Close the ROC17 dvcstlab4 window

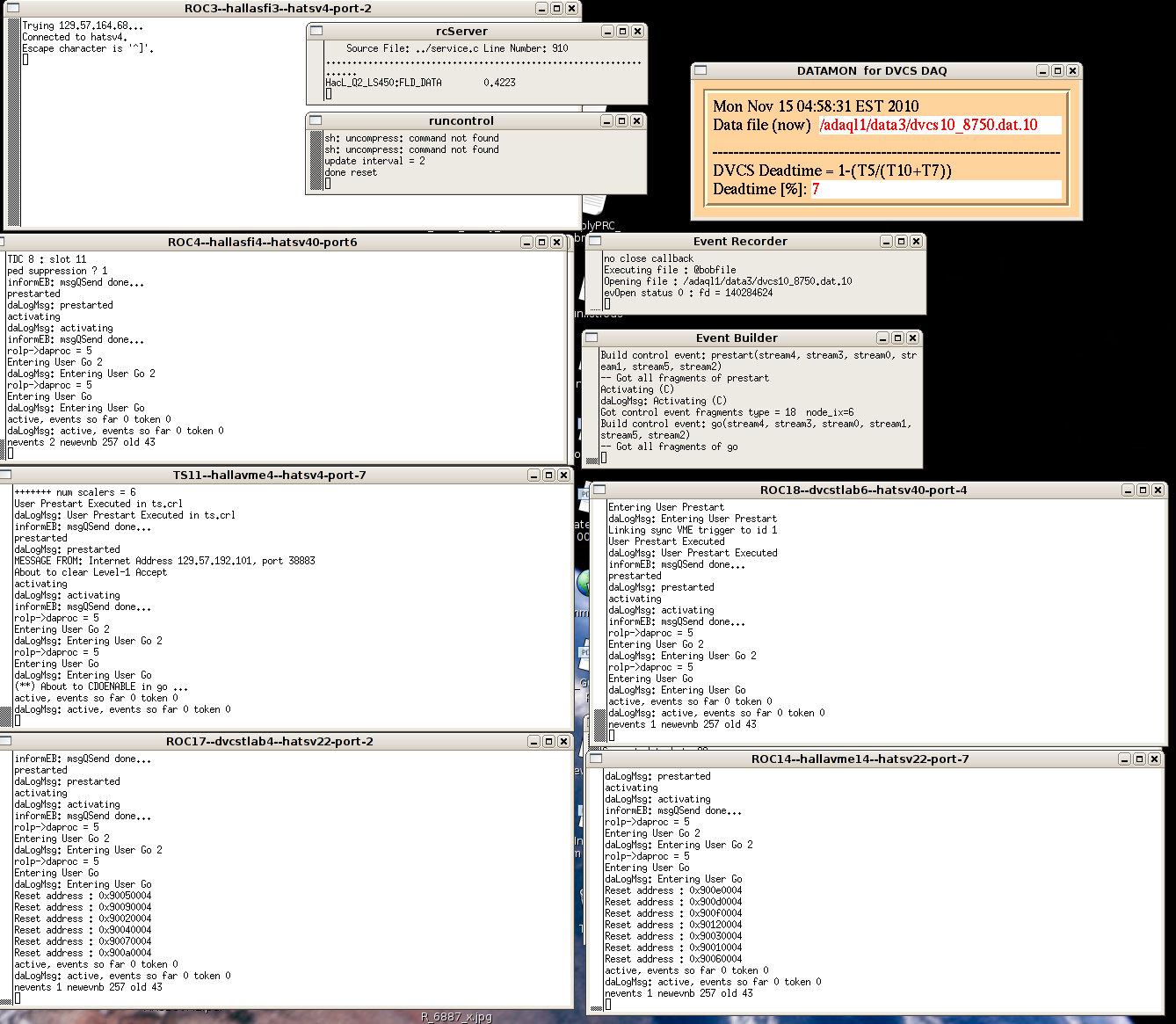pos(563,741)
